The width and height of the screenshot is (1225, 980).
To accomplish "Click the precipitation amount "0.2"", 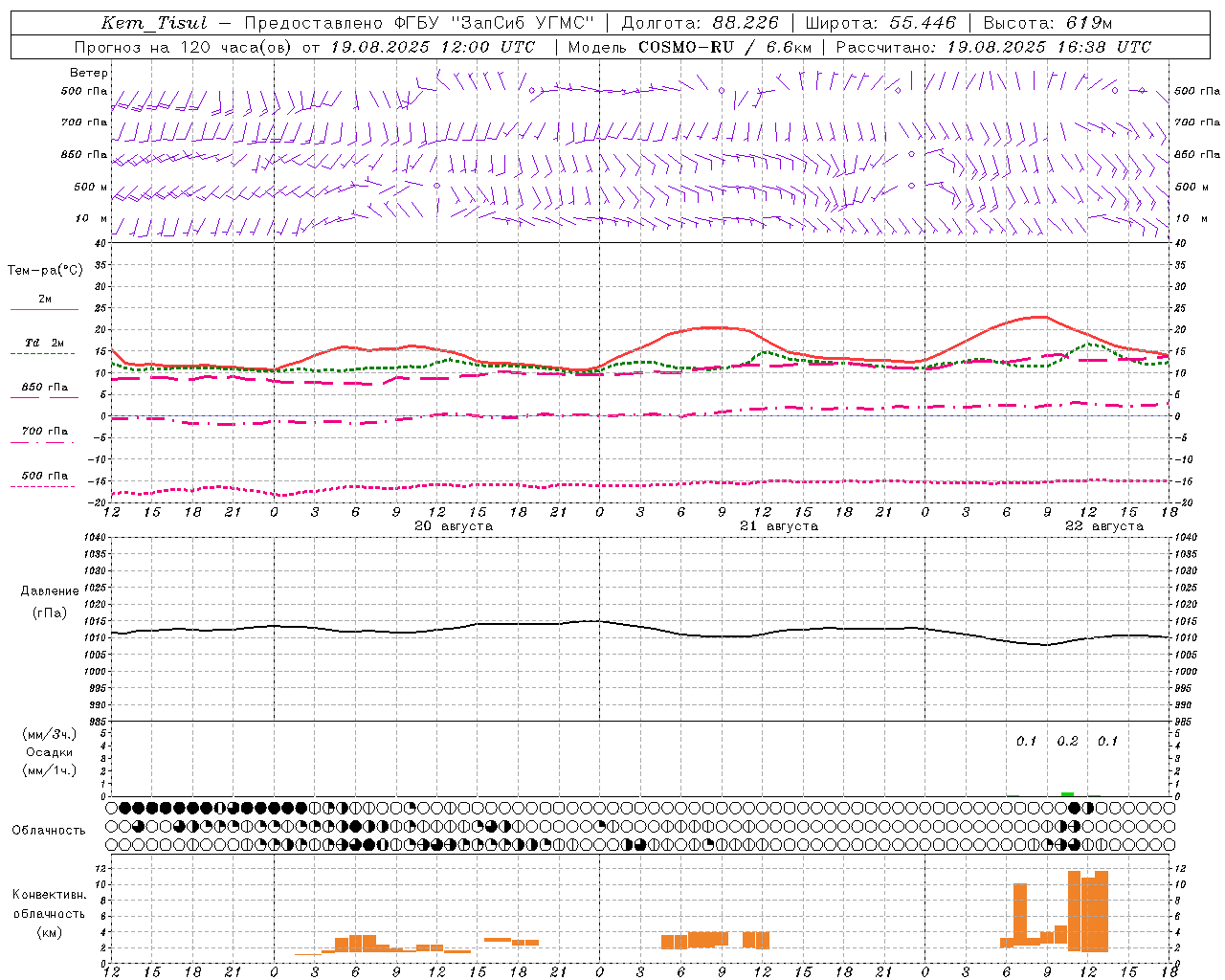I will click(1067, 742).
